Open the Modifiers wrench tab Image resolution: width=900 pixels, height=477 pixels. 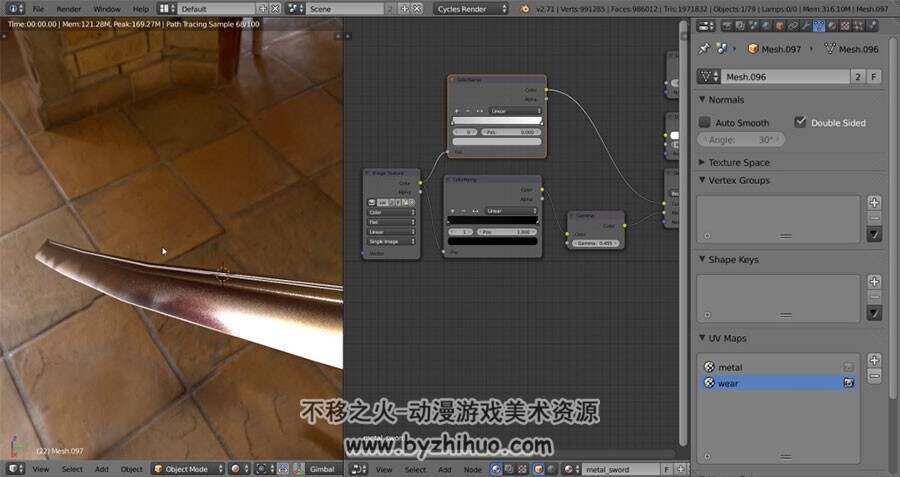[805, 26]
